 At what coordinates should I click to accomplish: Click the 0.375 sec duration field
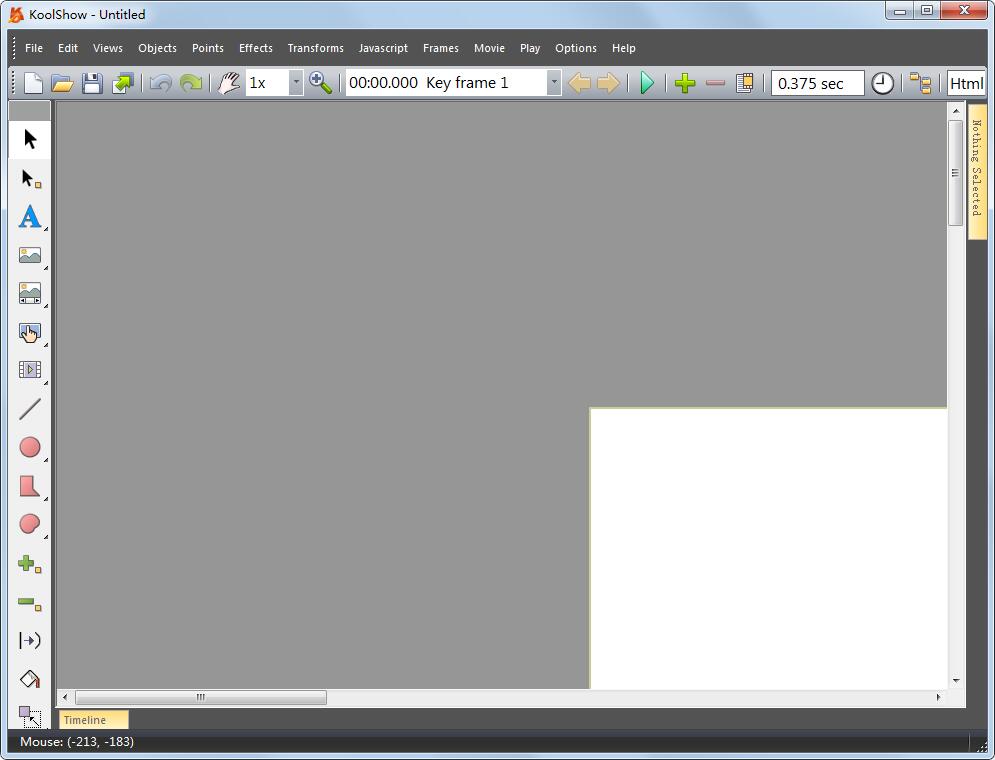point(817,83)
